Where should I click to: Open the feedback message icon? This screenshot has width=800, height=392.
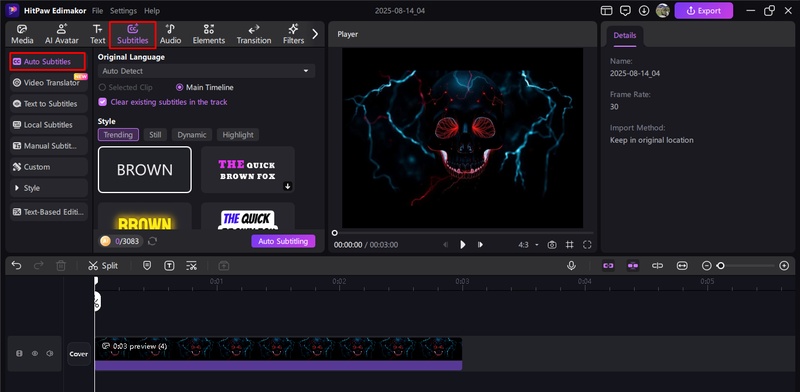point(625,11)
